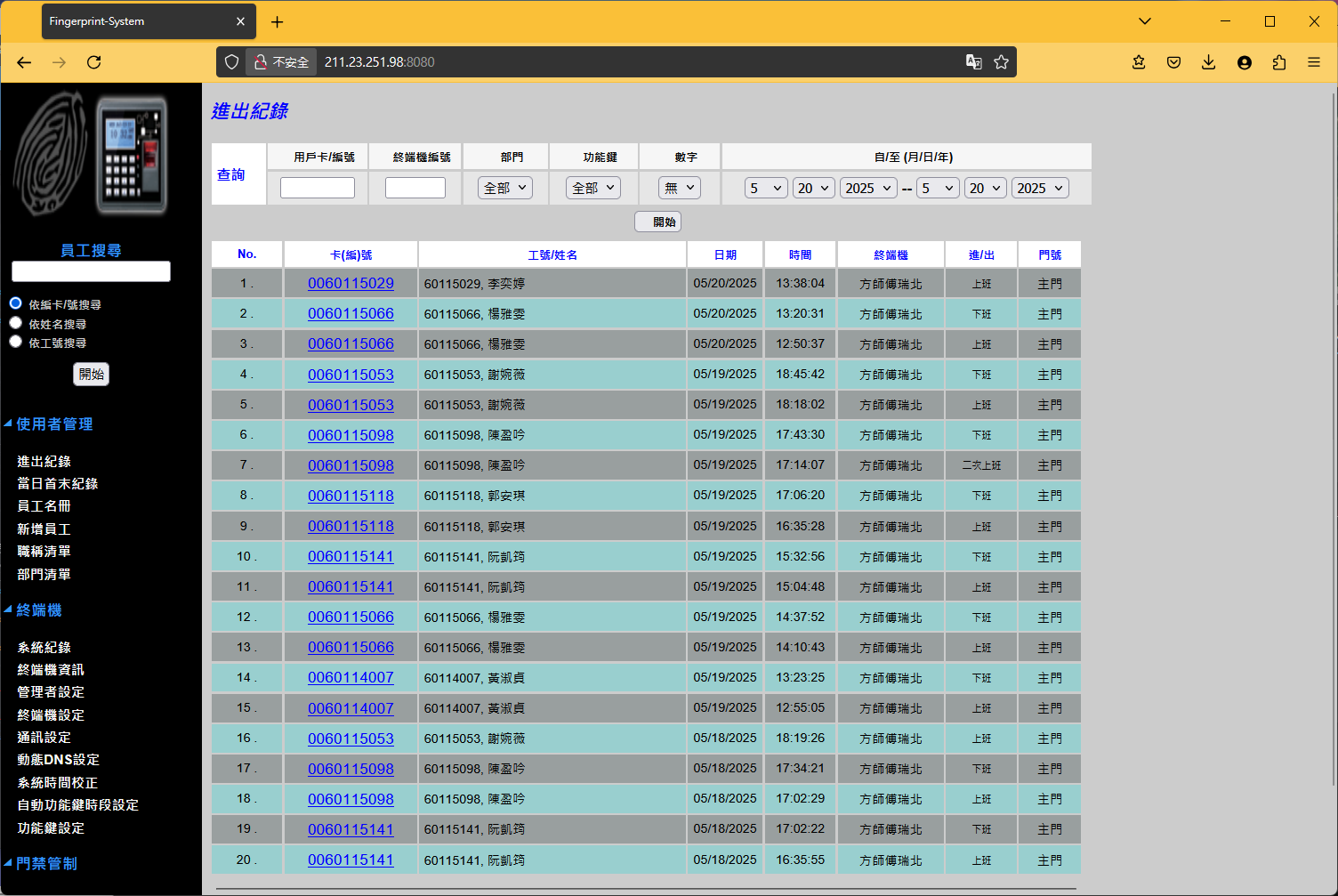Open card 0060115141 in row 20
Screen dimensions: 1338x896
351,860
